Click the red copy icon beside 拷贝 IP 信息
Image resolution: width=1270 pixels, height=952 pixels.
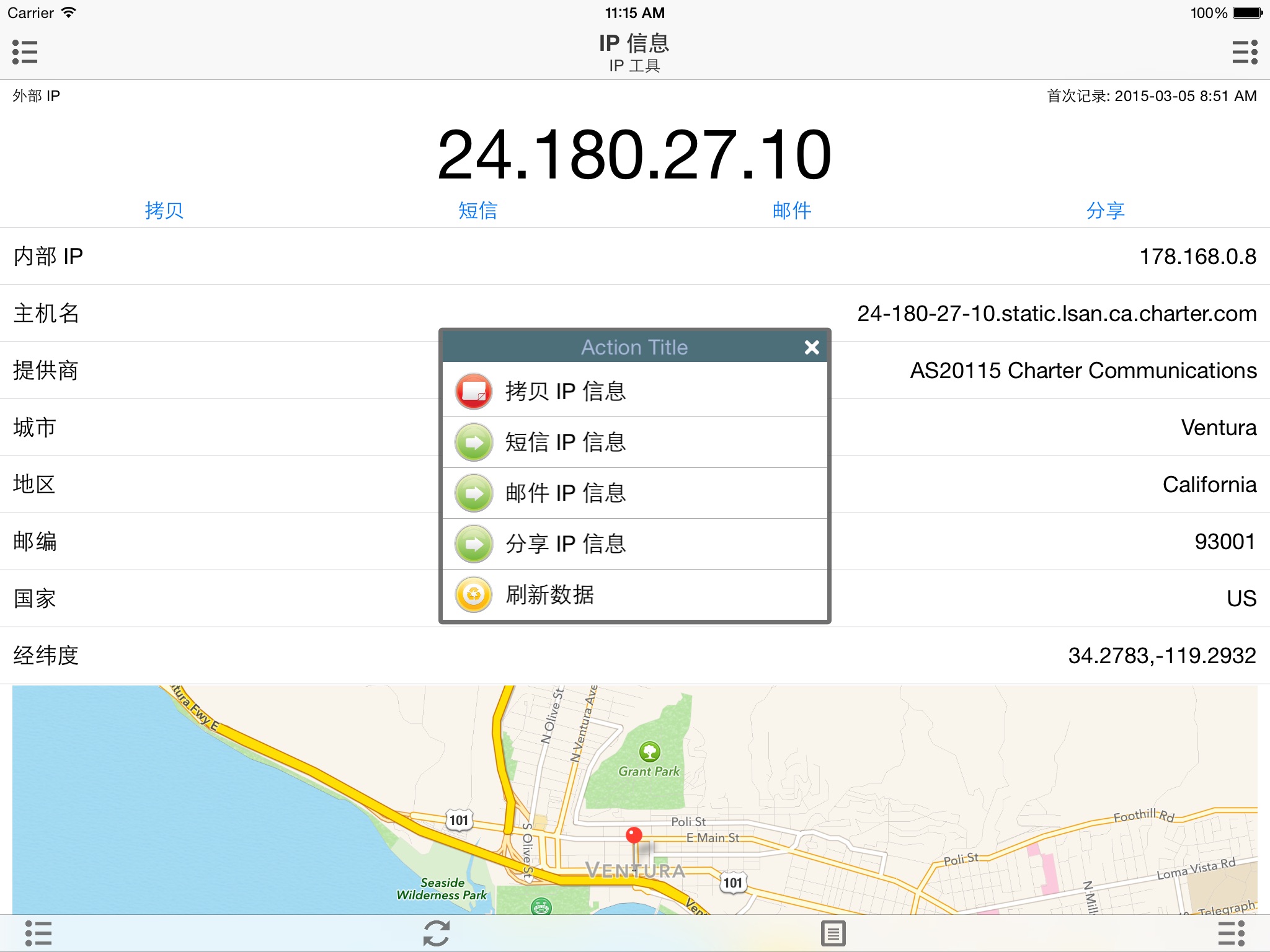point(474,391)
